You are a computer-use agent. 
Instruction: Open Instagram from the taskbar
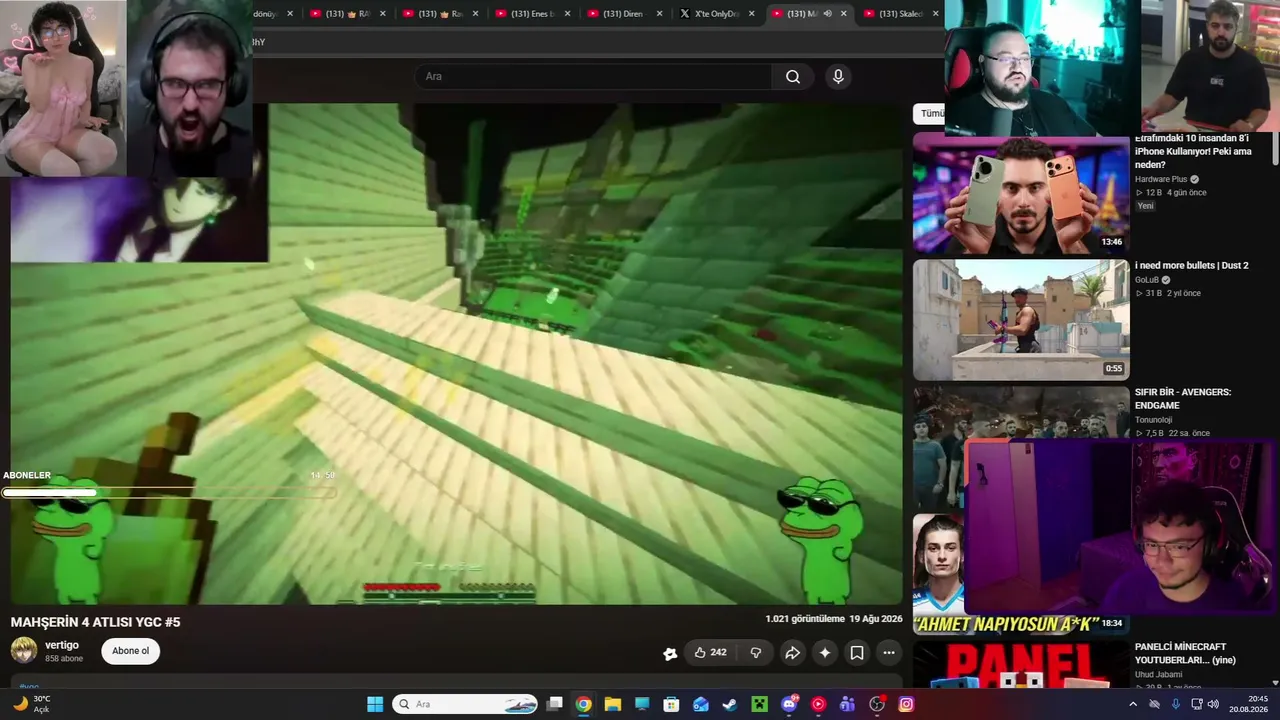click(906, 704)
